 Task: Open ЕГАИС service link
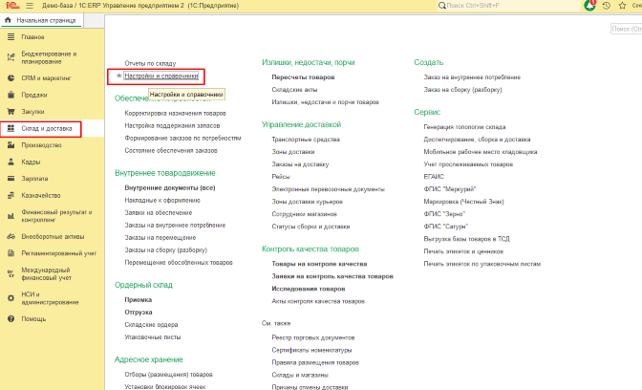[x=434, y=176]
